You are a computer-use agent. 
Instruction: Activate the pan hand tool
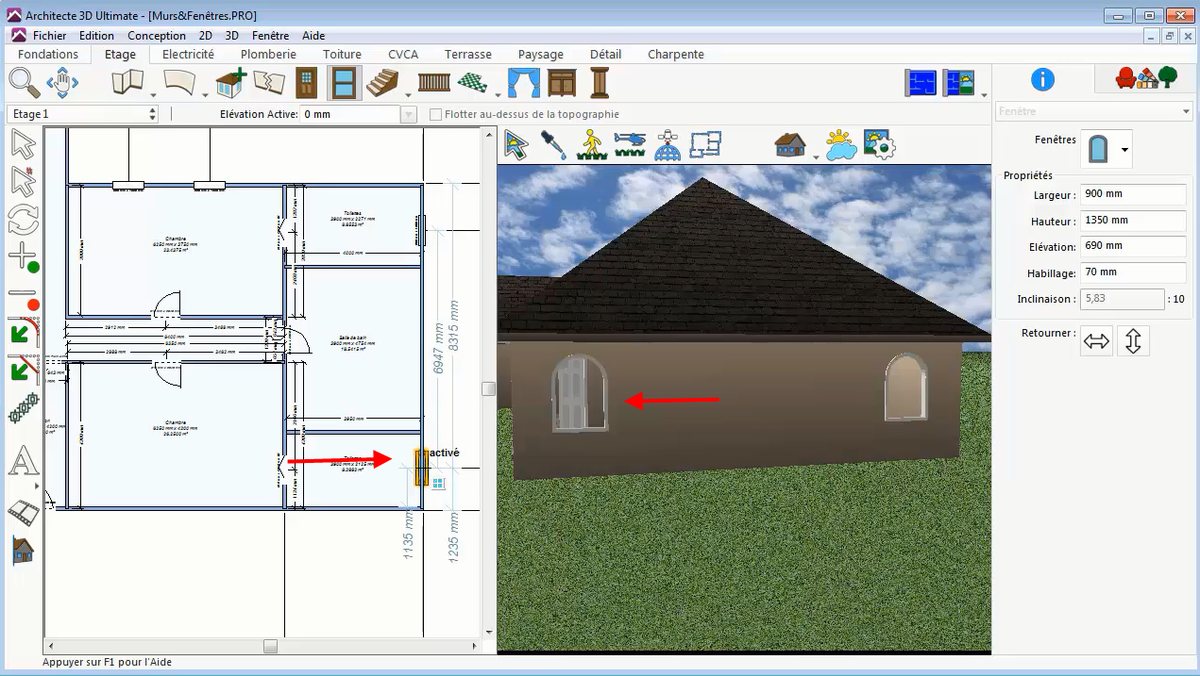point(62,83)
